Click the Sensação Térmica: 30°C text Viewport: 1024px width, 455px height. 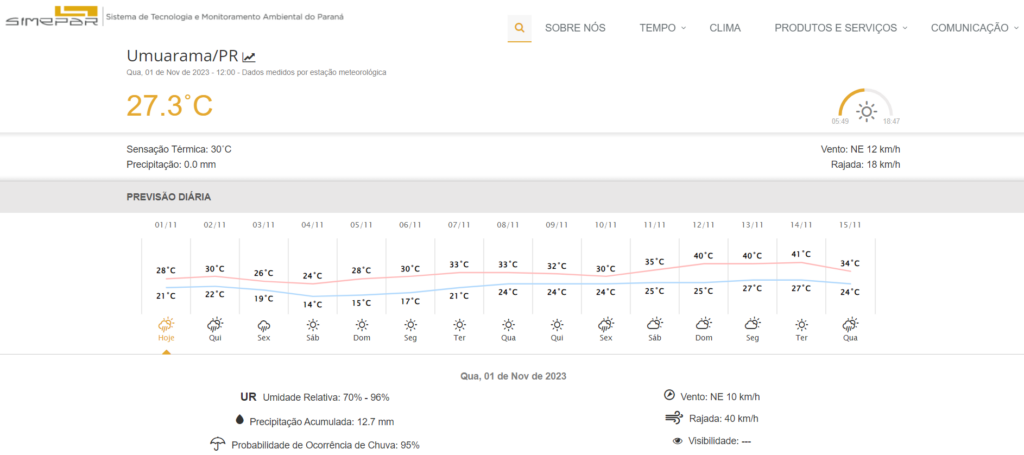pos(179,149)
